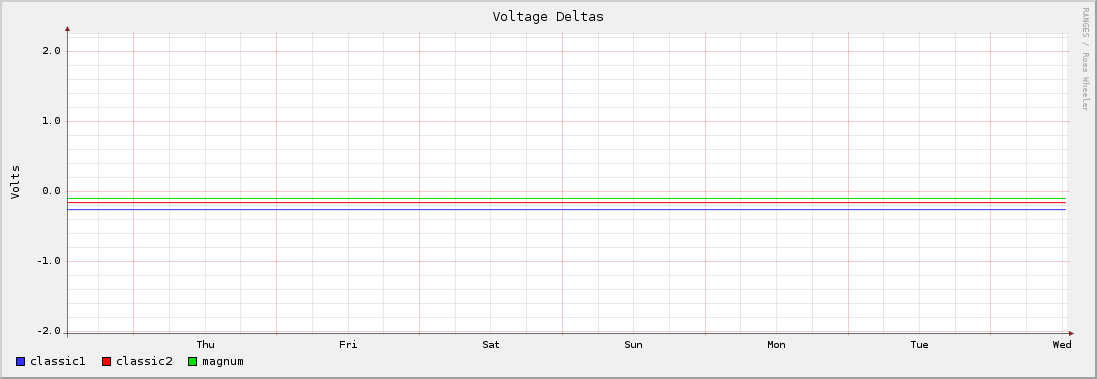Image resolution: width=1097 pixels, height=379 pixels.
Task: Click the Fri x-axis label
Action: [x=348, y=345]
